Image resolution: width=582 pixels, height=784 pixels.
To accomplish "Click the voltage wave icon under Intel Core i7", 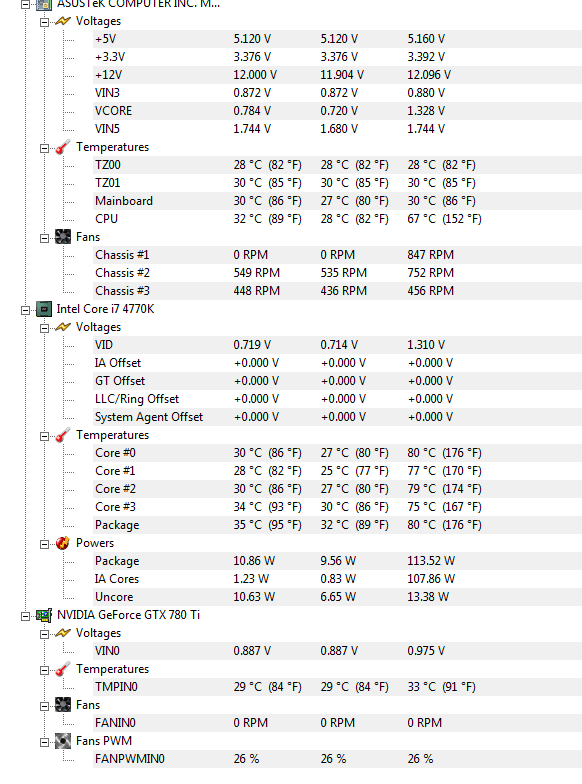I will 62,327.
